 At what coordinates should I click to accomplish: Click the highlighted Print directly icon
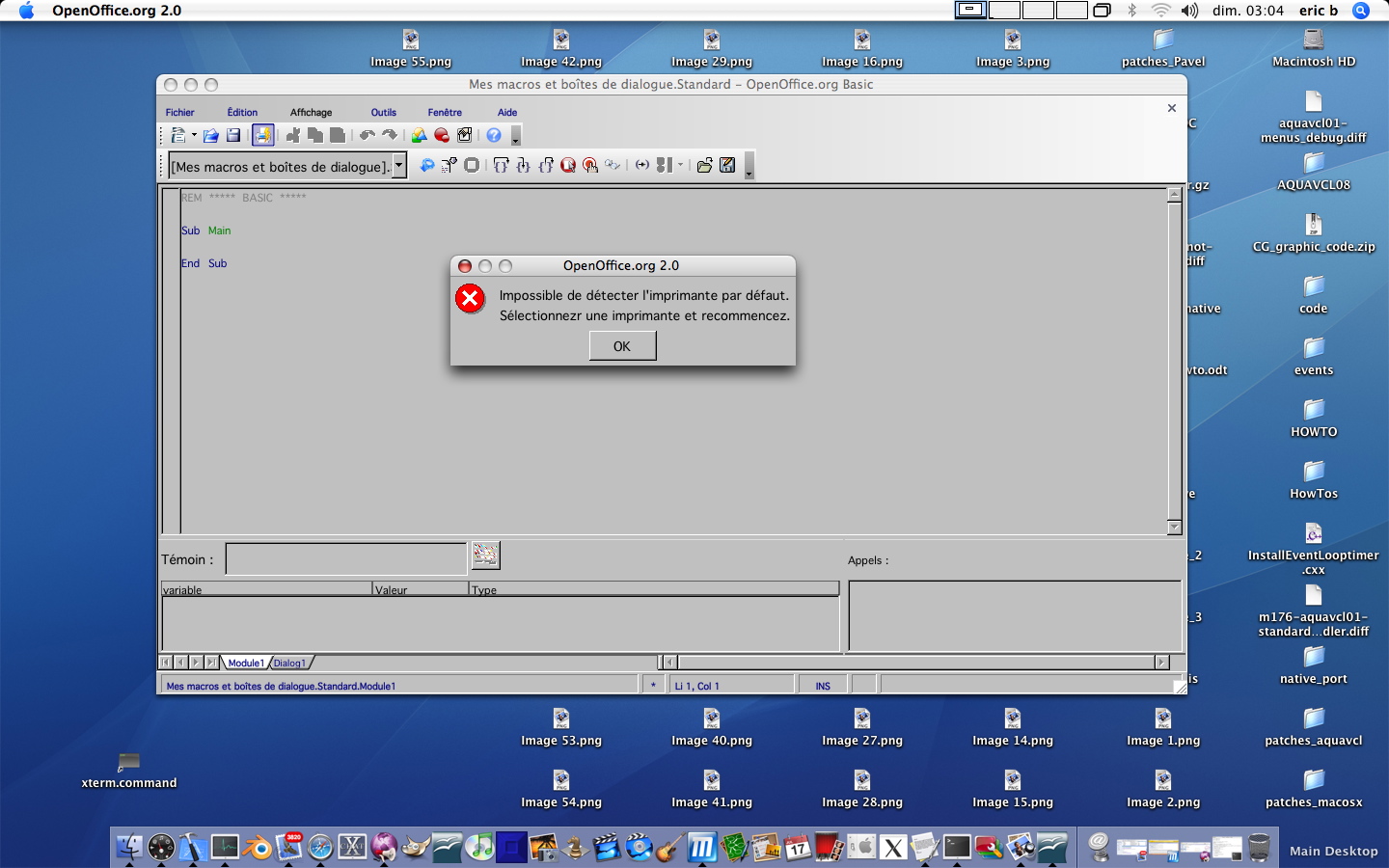click(x=262, y=135)
